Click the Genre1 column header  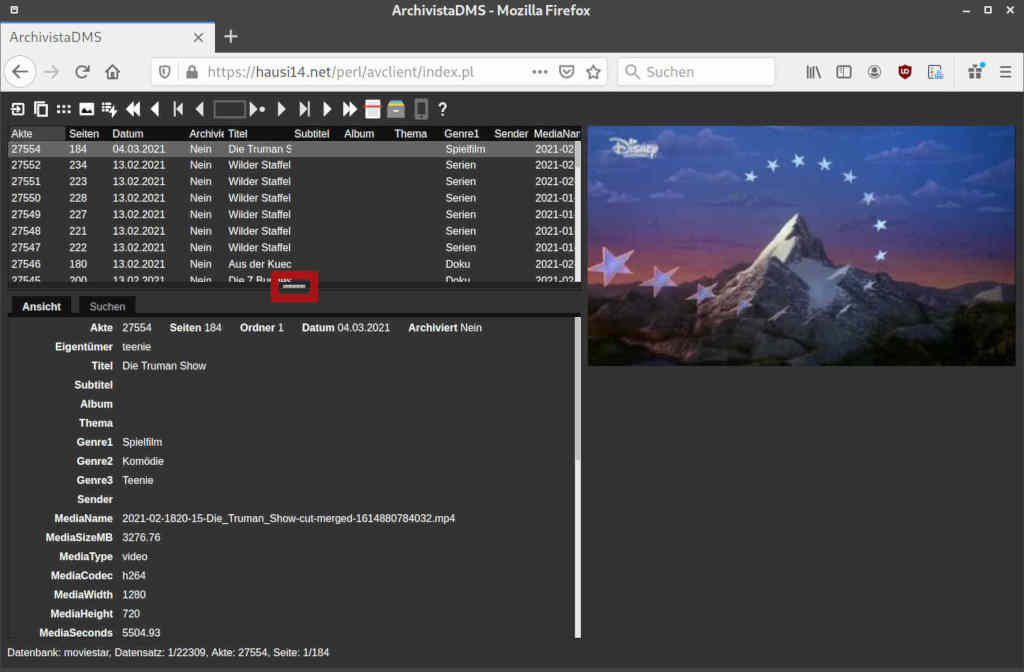(461, 133)
